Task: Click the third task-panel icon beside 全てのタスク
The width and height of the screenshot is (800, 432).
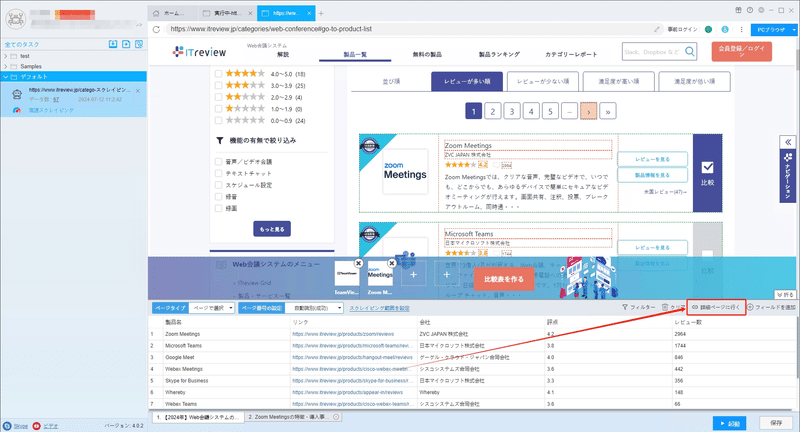Action: pos(139,44)
